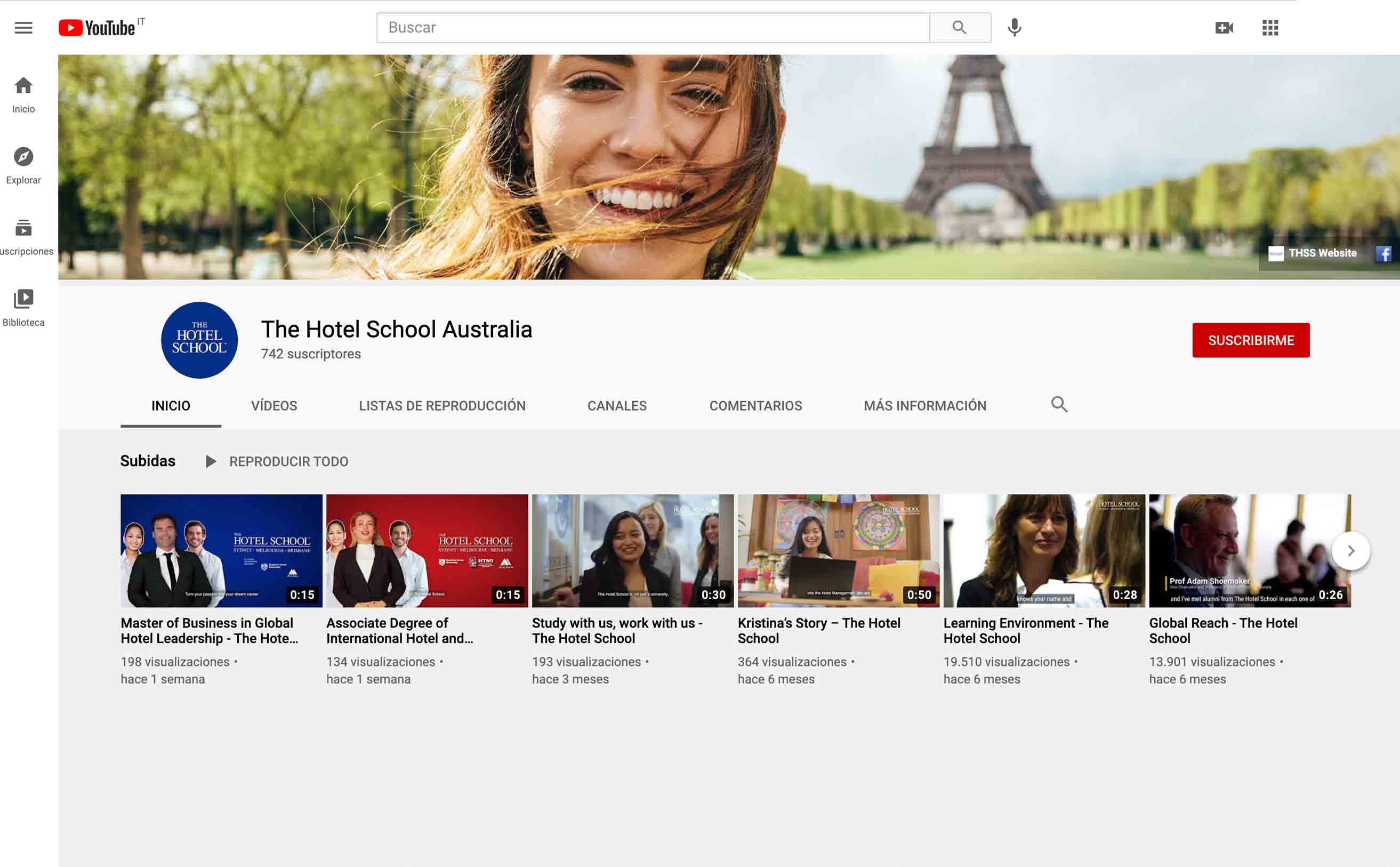Click the play icon beside Reproducir todo
Screen dimensions: 1400x867
[211, 462]
